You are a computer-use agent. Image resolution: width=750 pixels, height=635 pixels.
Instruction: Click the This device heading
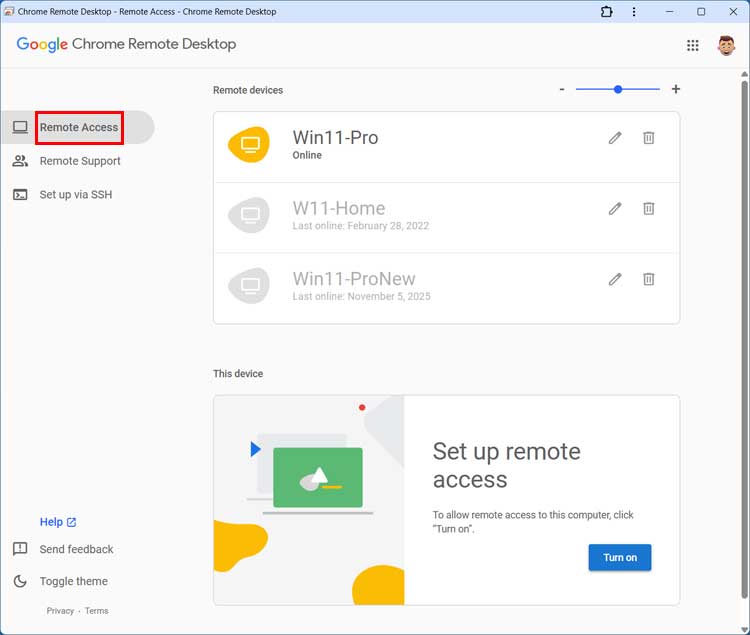(238, 373)
